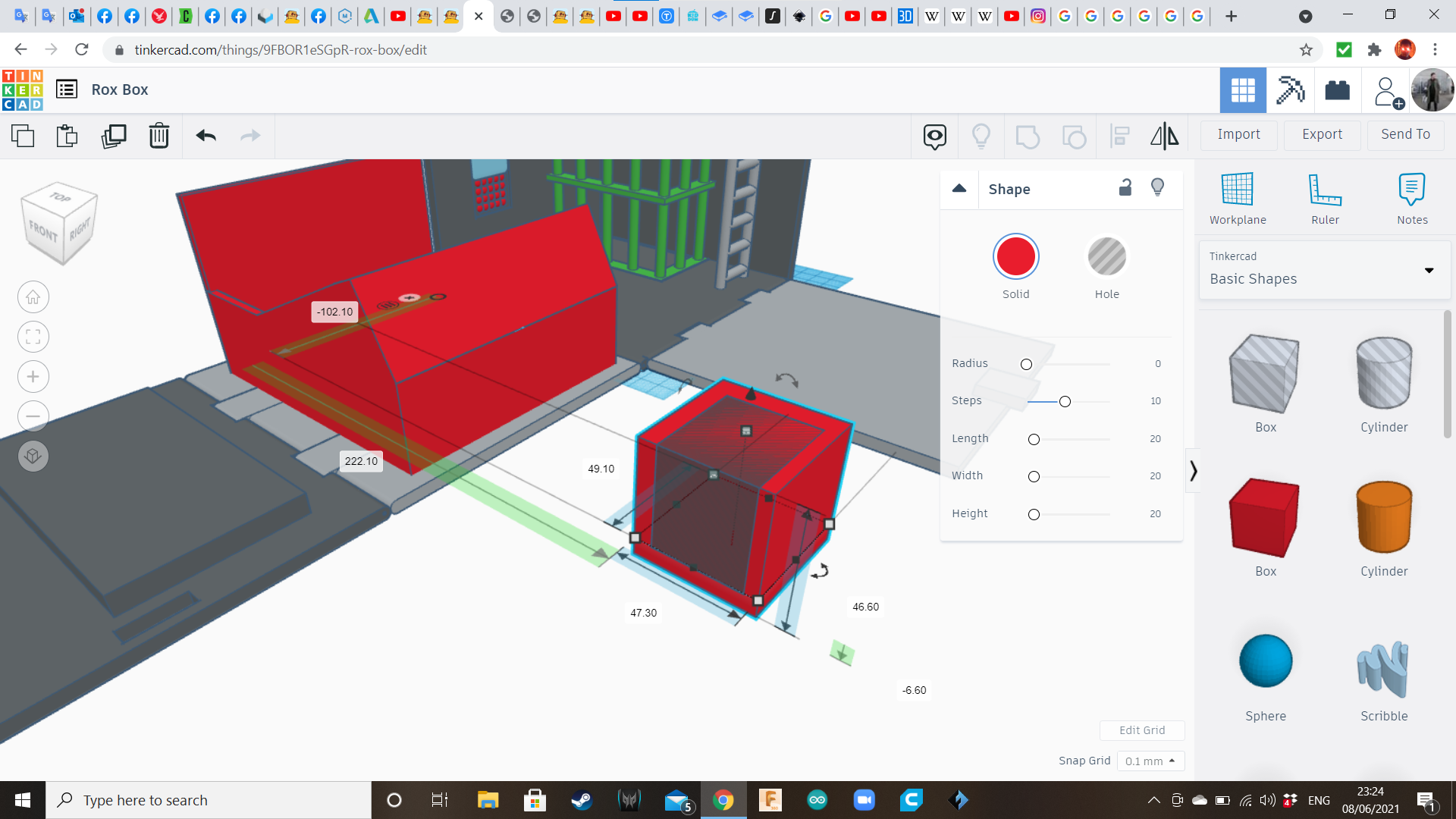Open the Snap Grid 0.1 mm dropdown
The height and width of the screenshot is (819, 1456).
(1150, 761)
